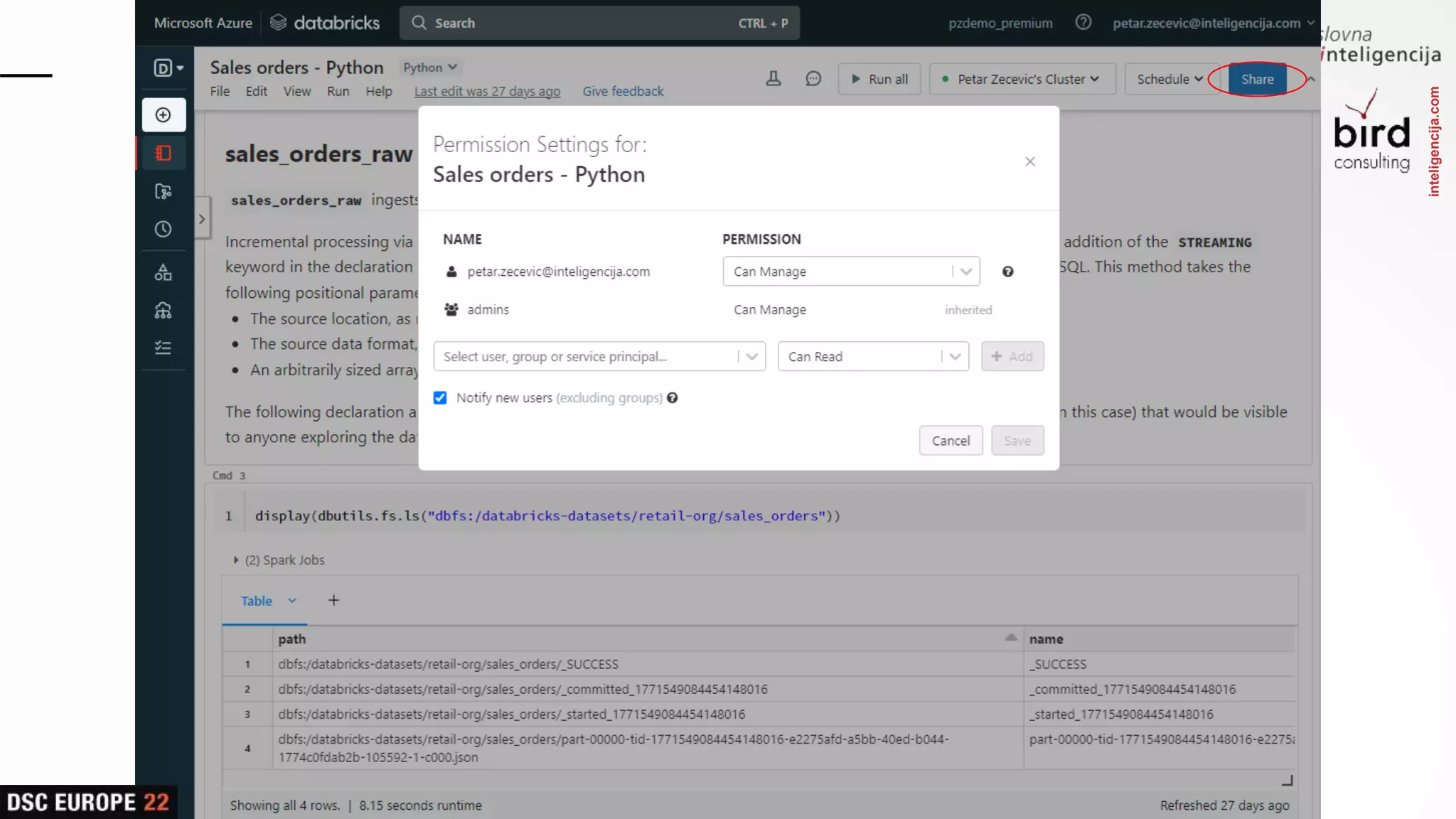The width and height of the screenshot is (1456, 819).
Task: Open the comments speech bubble icon
Action: [x=813, y=79]
